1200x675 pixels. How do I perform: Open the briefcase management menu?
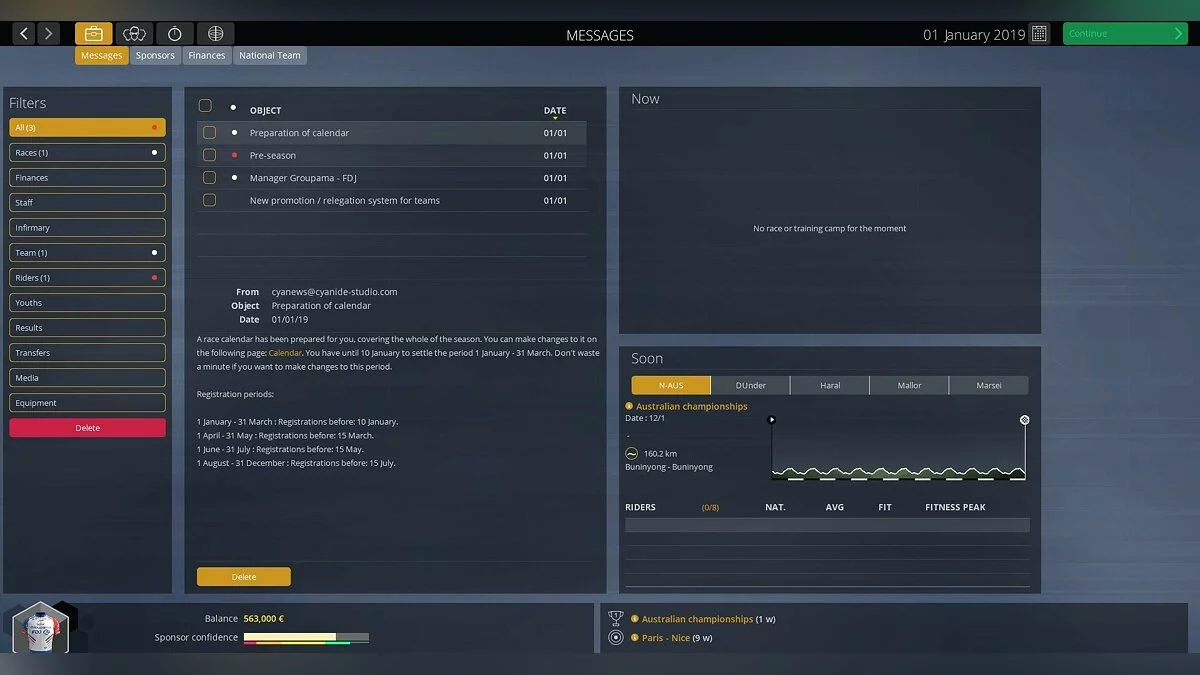[x=93, y=34]
